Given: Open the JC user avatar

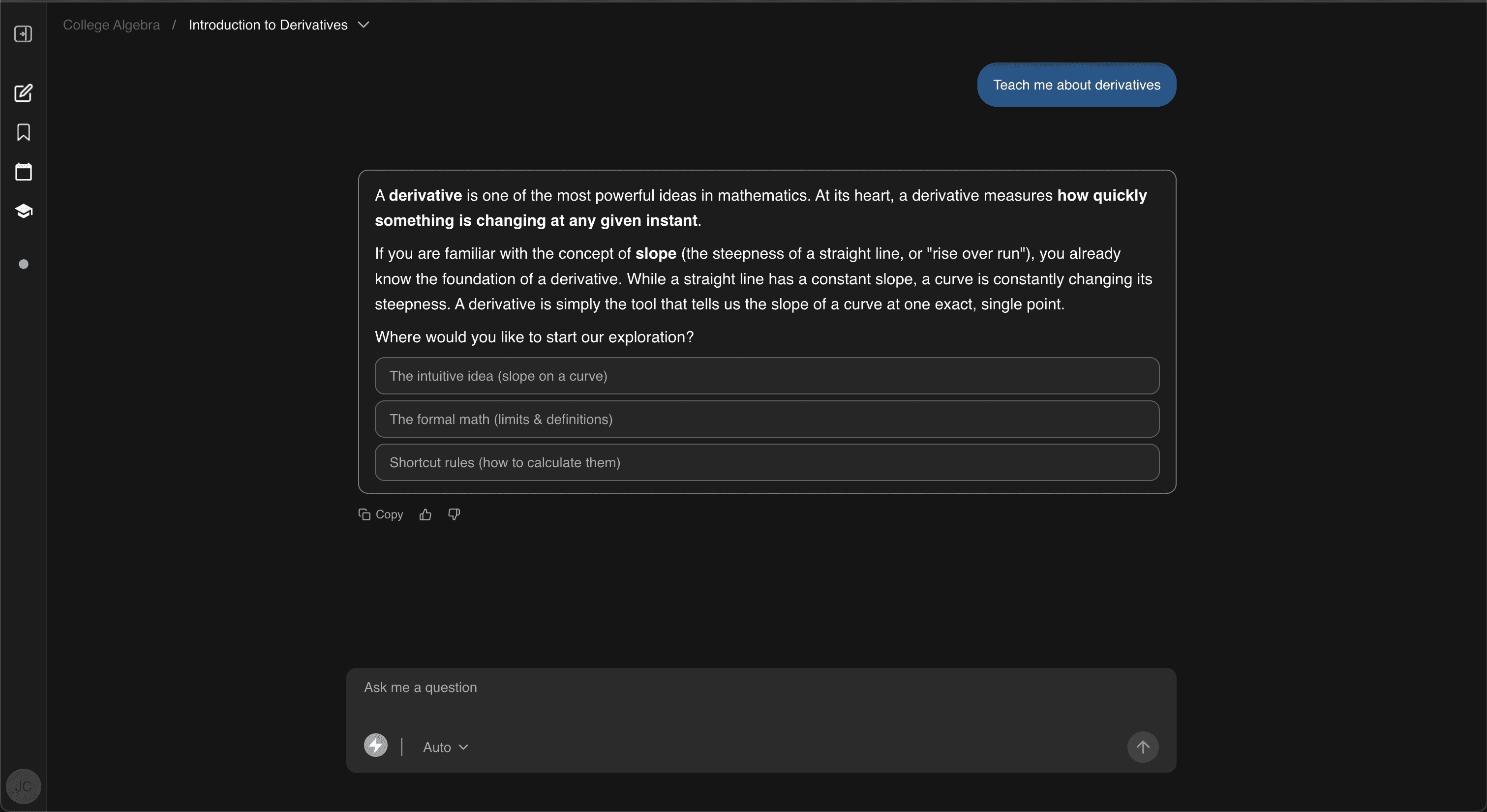Looking at the screenshot, I should [23, 786].
